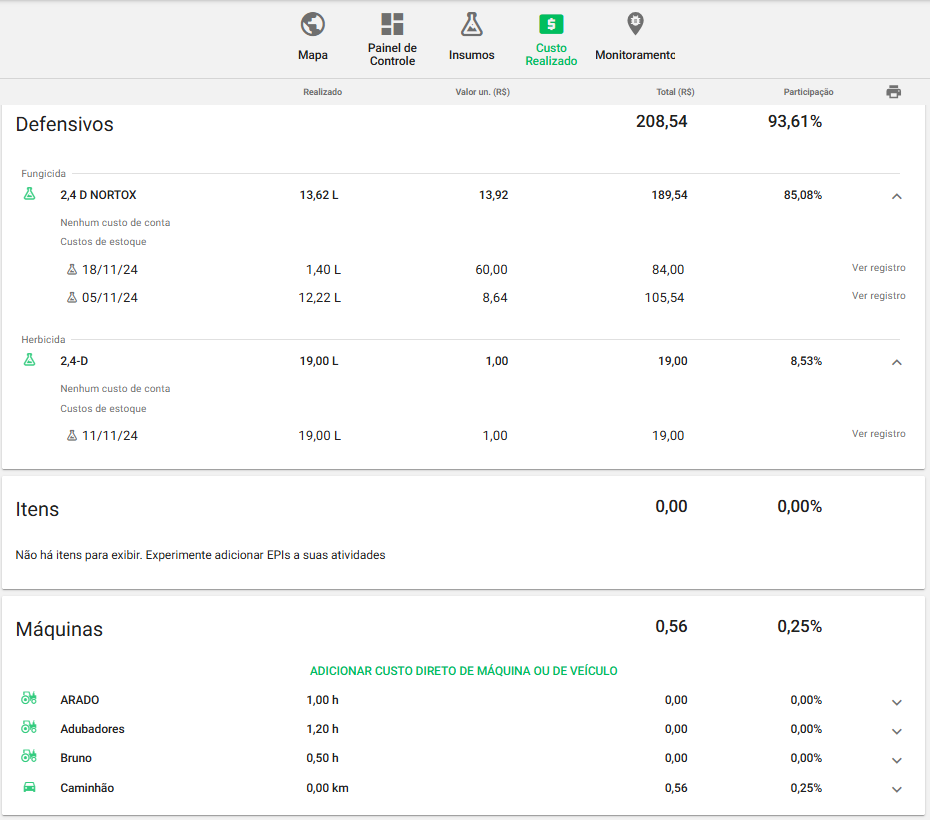Open Ver registro for 18/11/24 entry
Image resolution: width=930 pixels, height=820 pixels.
878,268
